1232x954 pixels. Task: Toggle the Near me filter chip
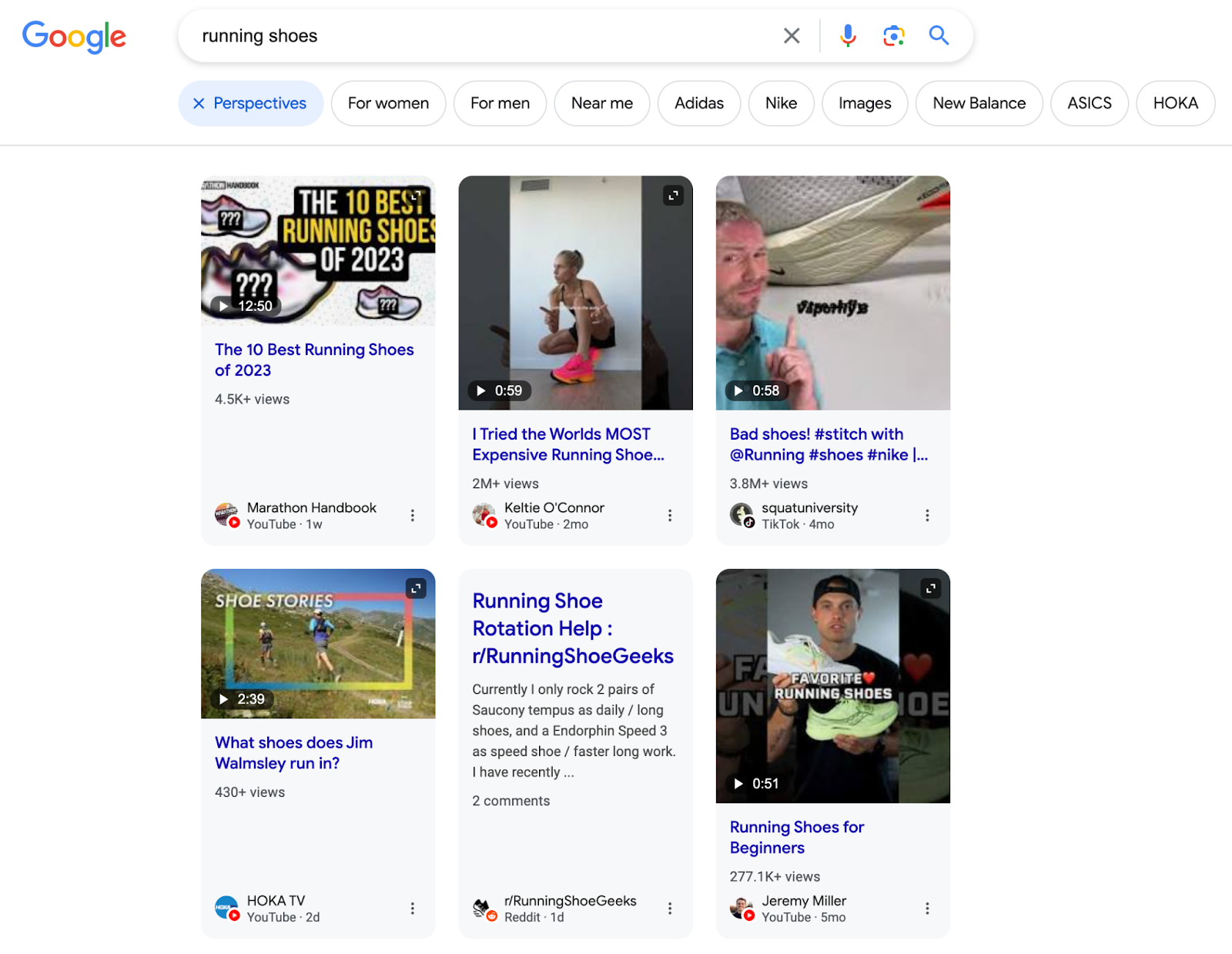pyautogui.click(x=601, y=103)
